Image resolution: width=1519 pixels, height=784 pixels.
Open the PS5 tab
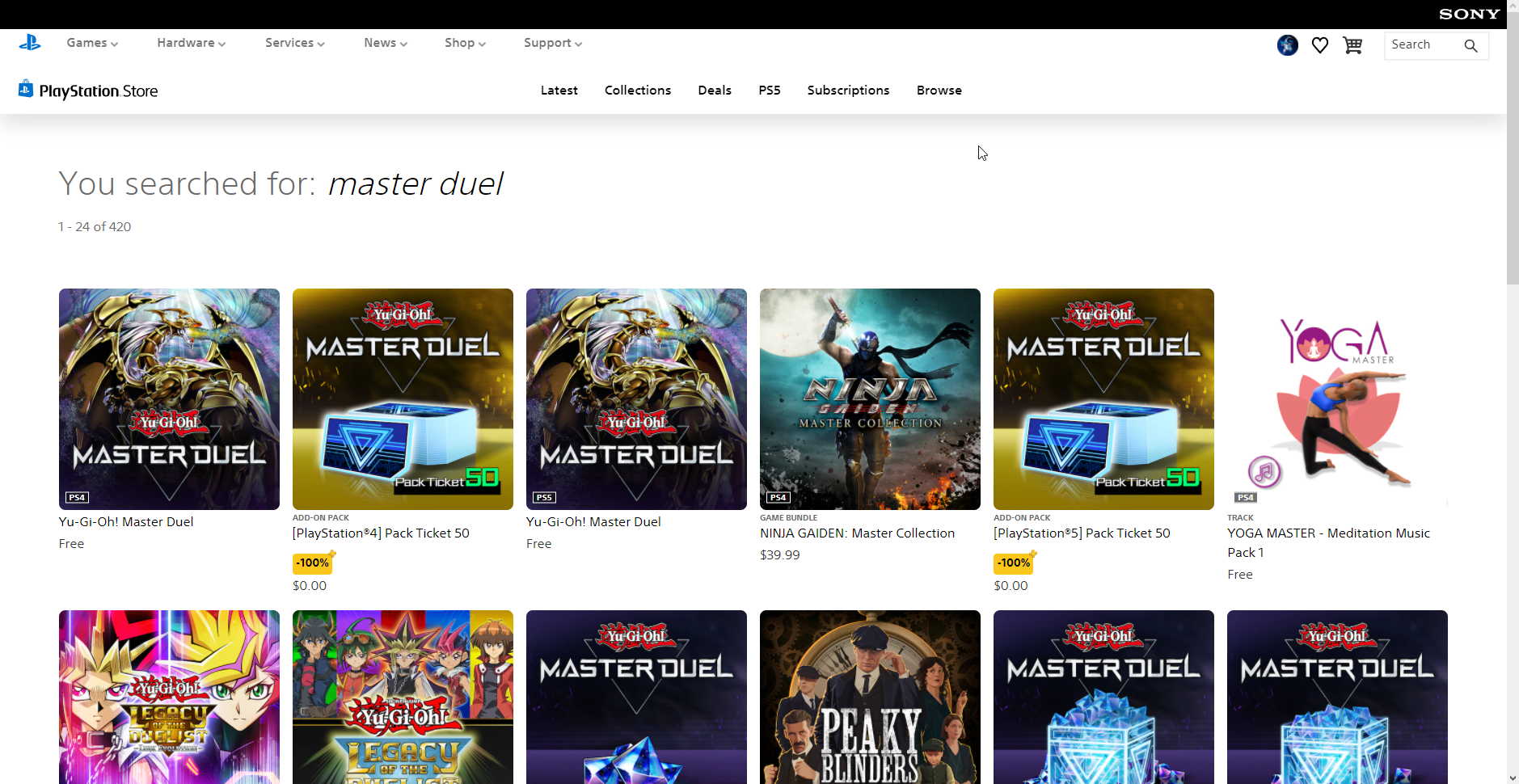[x=770, y=91]
